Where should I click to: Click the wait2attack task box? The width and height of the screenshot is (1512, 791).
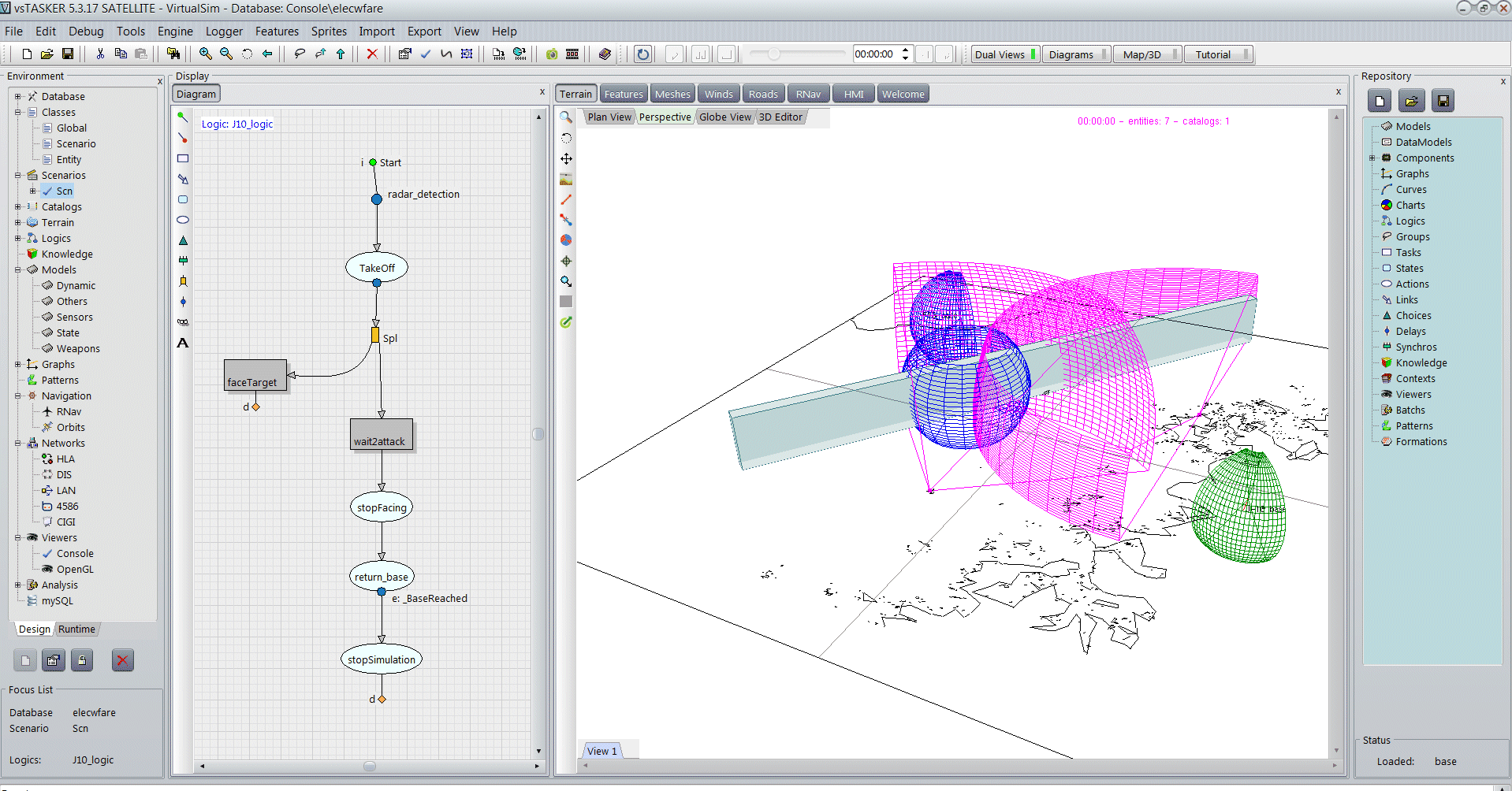381,435
